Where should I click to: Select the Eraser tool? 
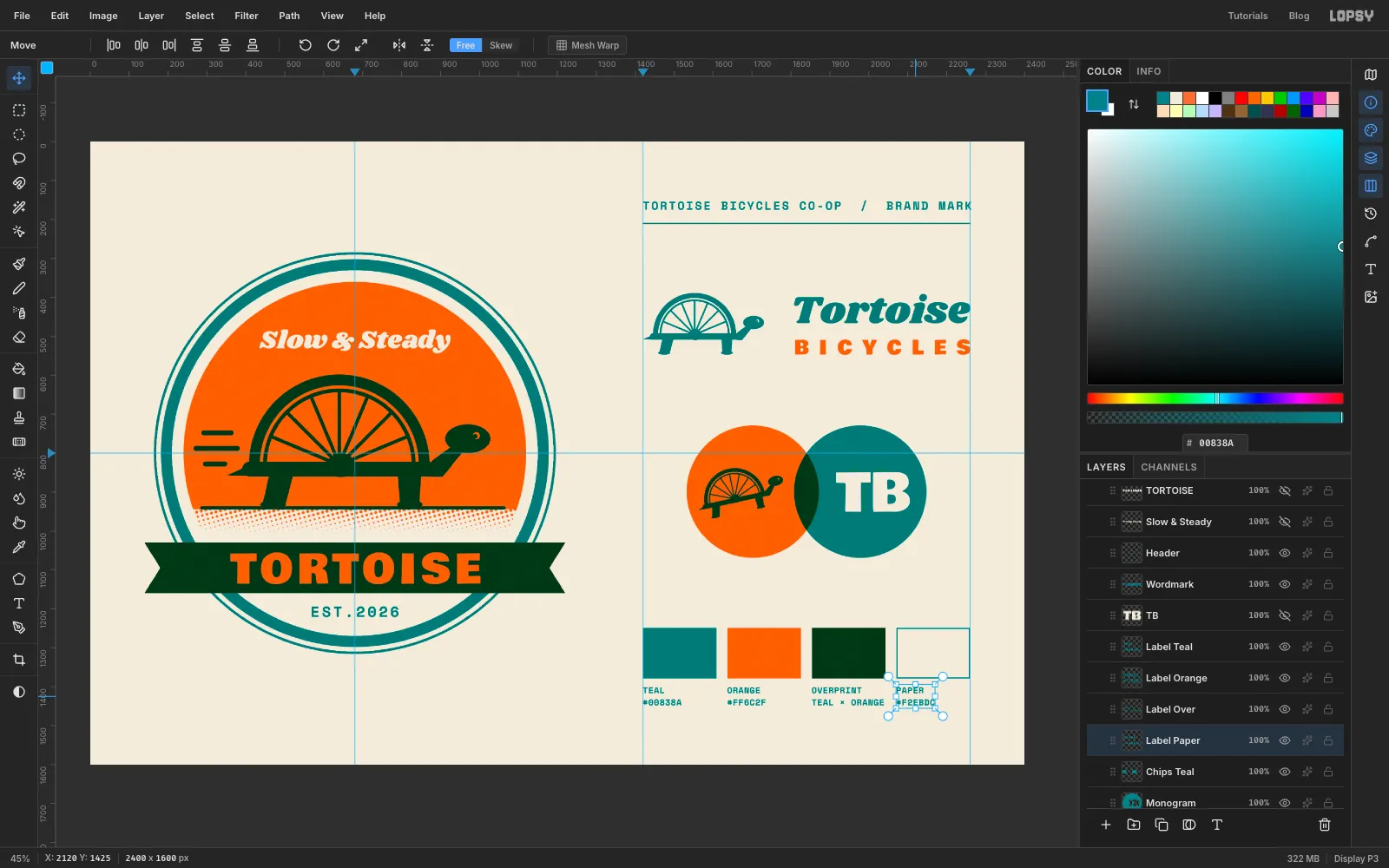[x=19, y=337]
